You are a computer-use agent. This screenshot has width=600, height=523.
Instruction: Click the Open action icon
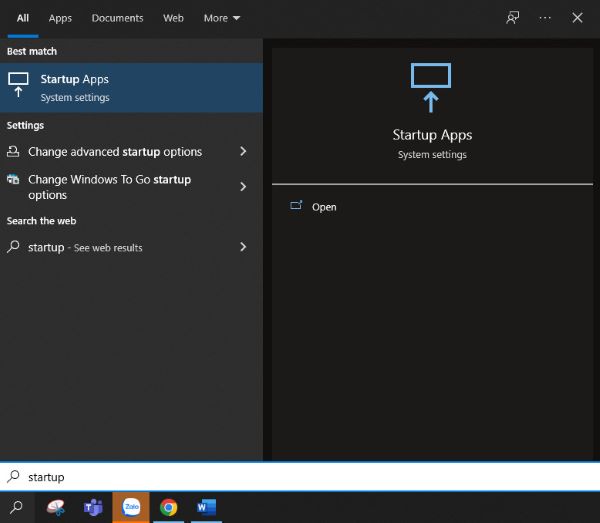pyautogui.click(x=296, y=205)
